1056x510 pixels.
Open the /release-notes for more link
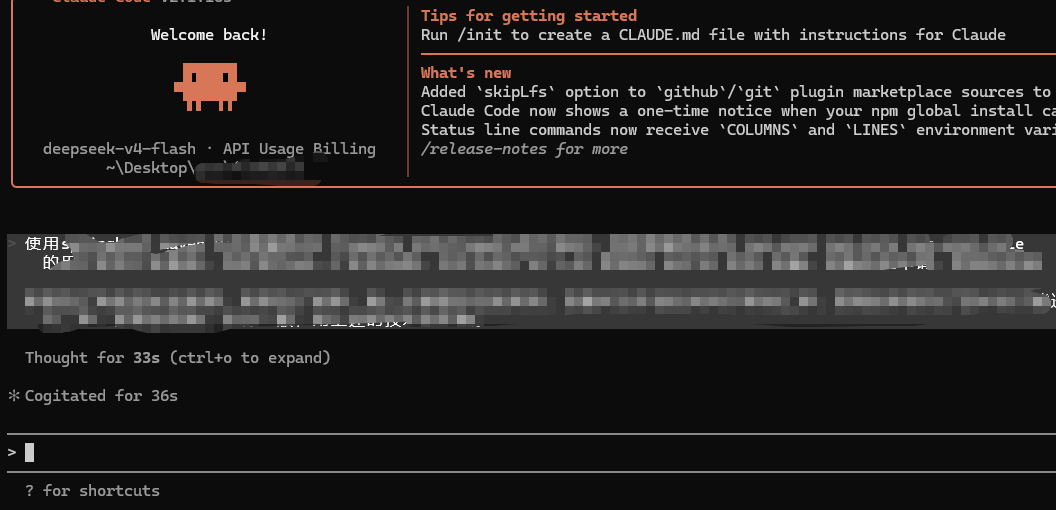[x=524, y=149]
